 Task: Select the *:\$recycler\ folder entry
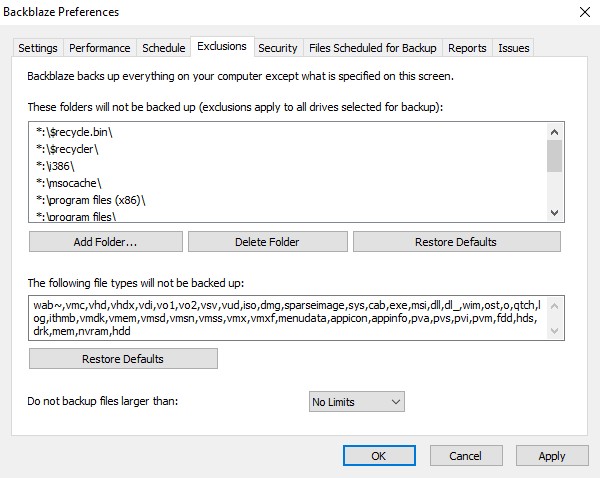pyautogui.click(x=289, y=149)
